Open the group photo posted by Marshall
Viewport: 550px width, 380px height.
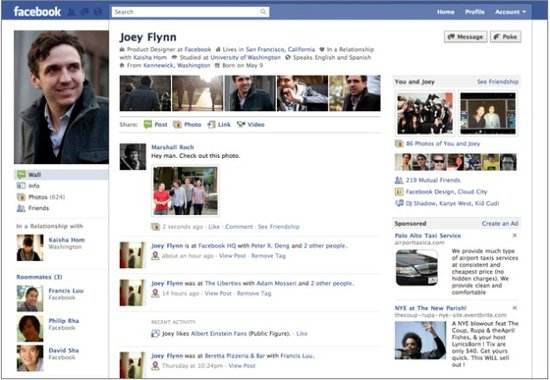coord(186,191)
